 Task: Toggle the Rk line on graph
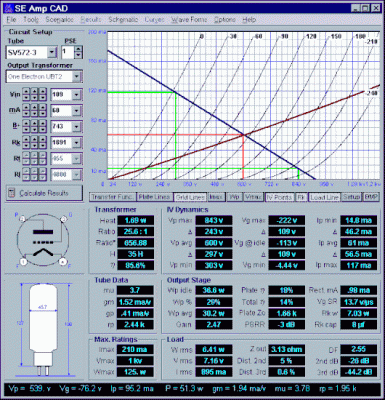coord(301,197)
